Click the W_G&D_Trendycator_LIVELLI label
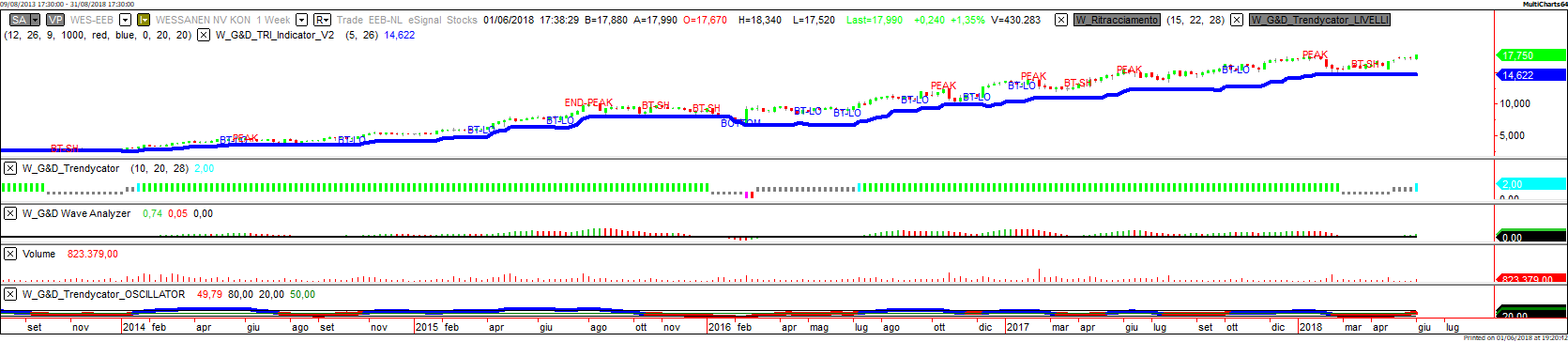 pyautogui.click(x=1319, y=20)
